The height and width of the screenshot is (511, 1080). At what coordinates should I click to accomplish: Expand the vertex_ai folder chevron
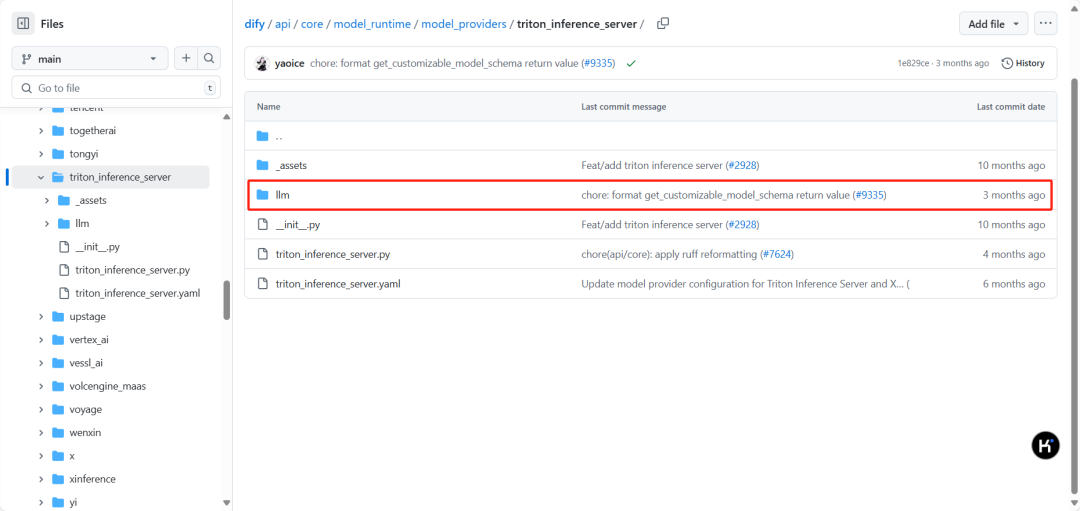pyautogui.click(x=41, y=340)
